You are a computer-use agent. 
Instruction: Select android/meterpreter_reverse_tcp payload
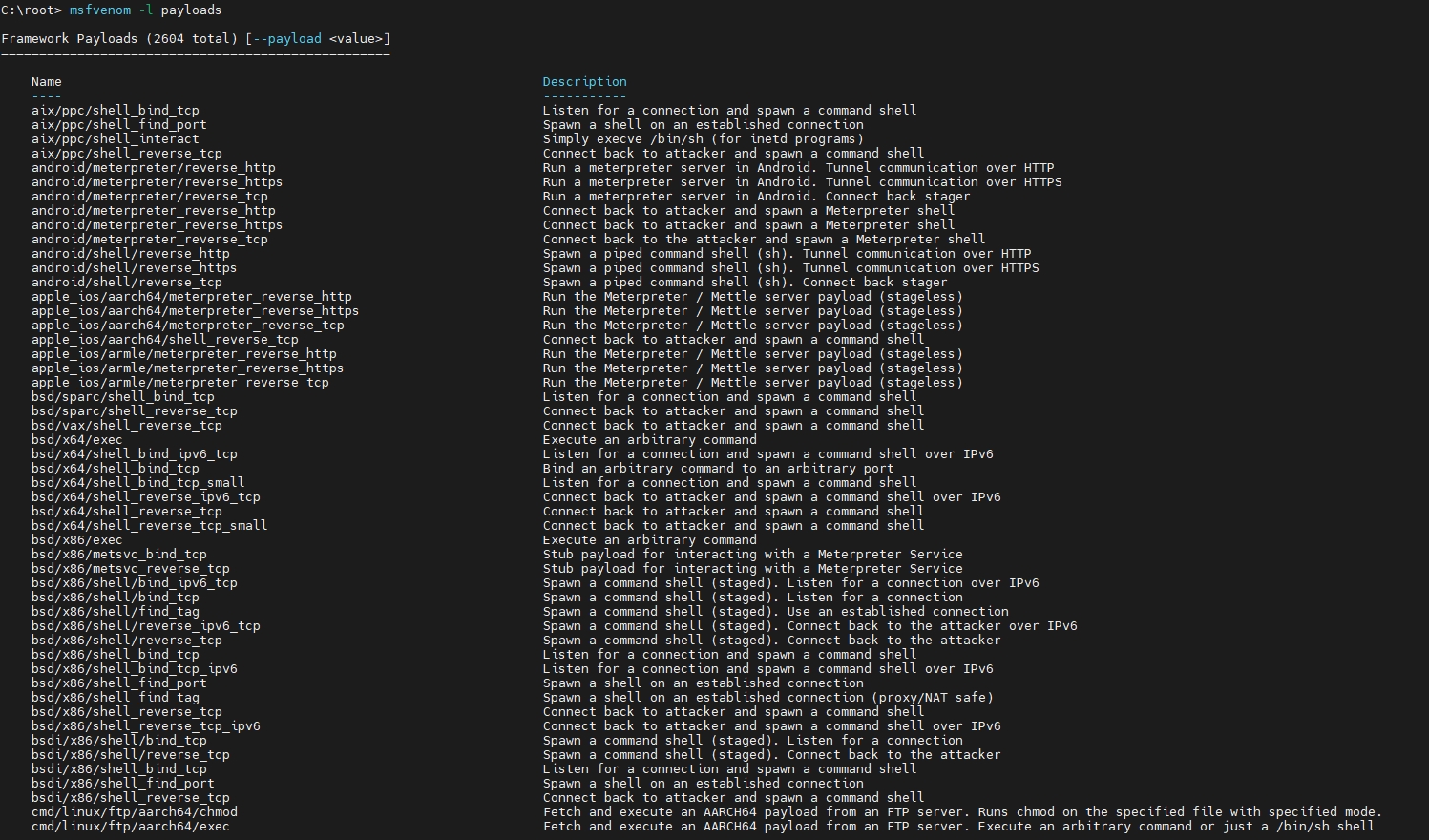coord(150,240)
